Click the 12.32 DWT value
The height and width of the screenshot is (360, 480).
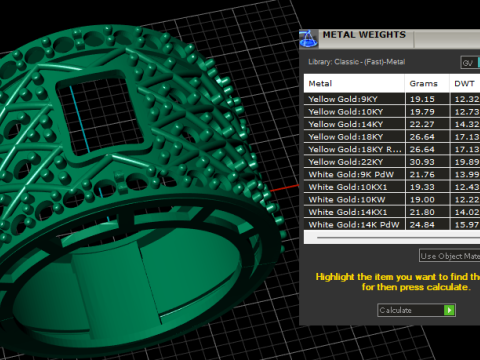point(467,99)
